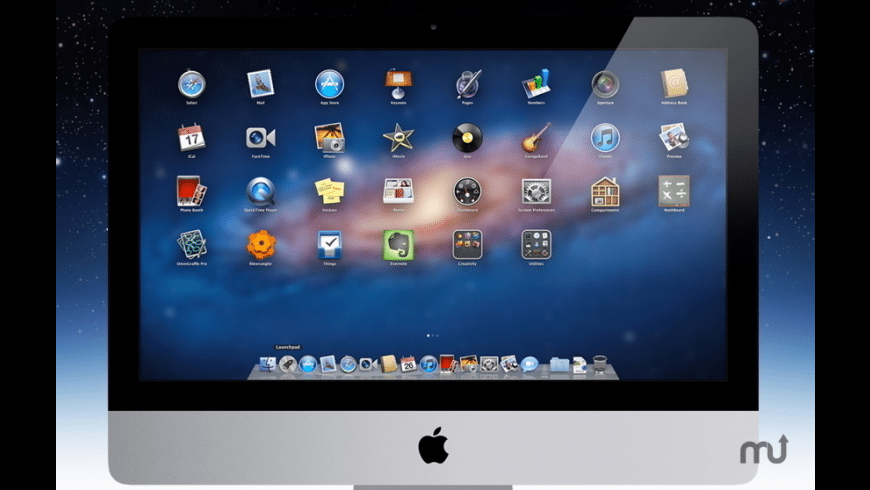The height and width of the screenshot is (490, 870).
Task: Open Safari from the Launchpad grid
Action: pyautogui.click(x=191, y=84)
